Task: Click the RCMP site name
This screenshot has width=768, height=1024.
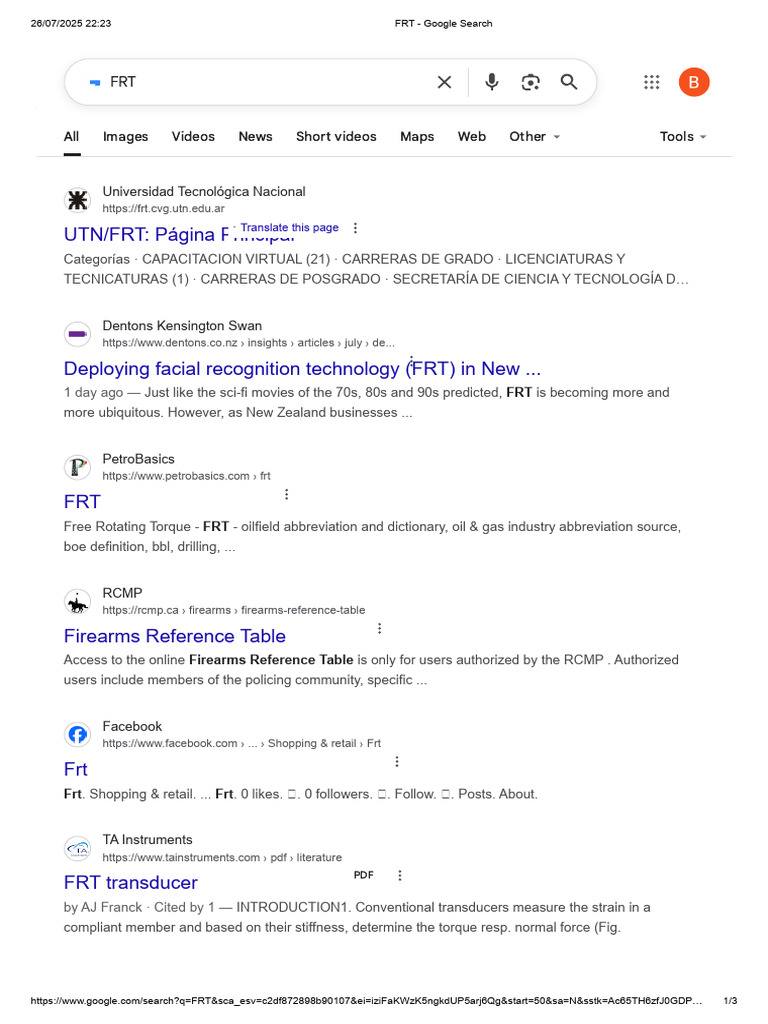Action: coord(122,593)
